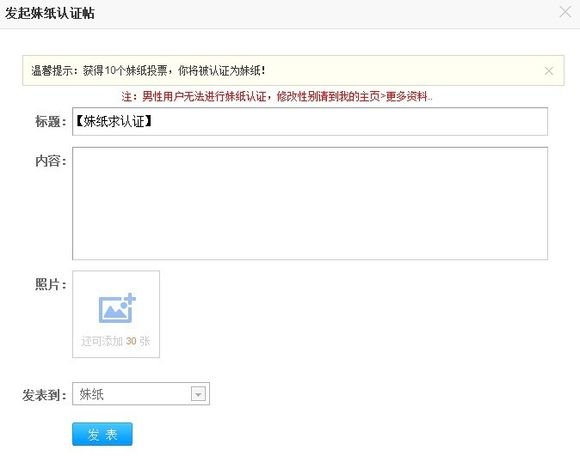580x468 pixels.
Task: Click the 温馨提示 message text
Action: coord(148,71)
